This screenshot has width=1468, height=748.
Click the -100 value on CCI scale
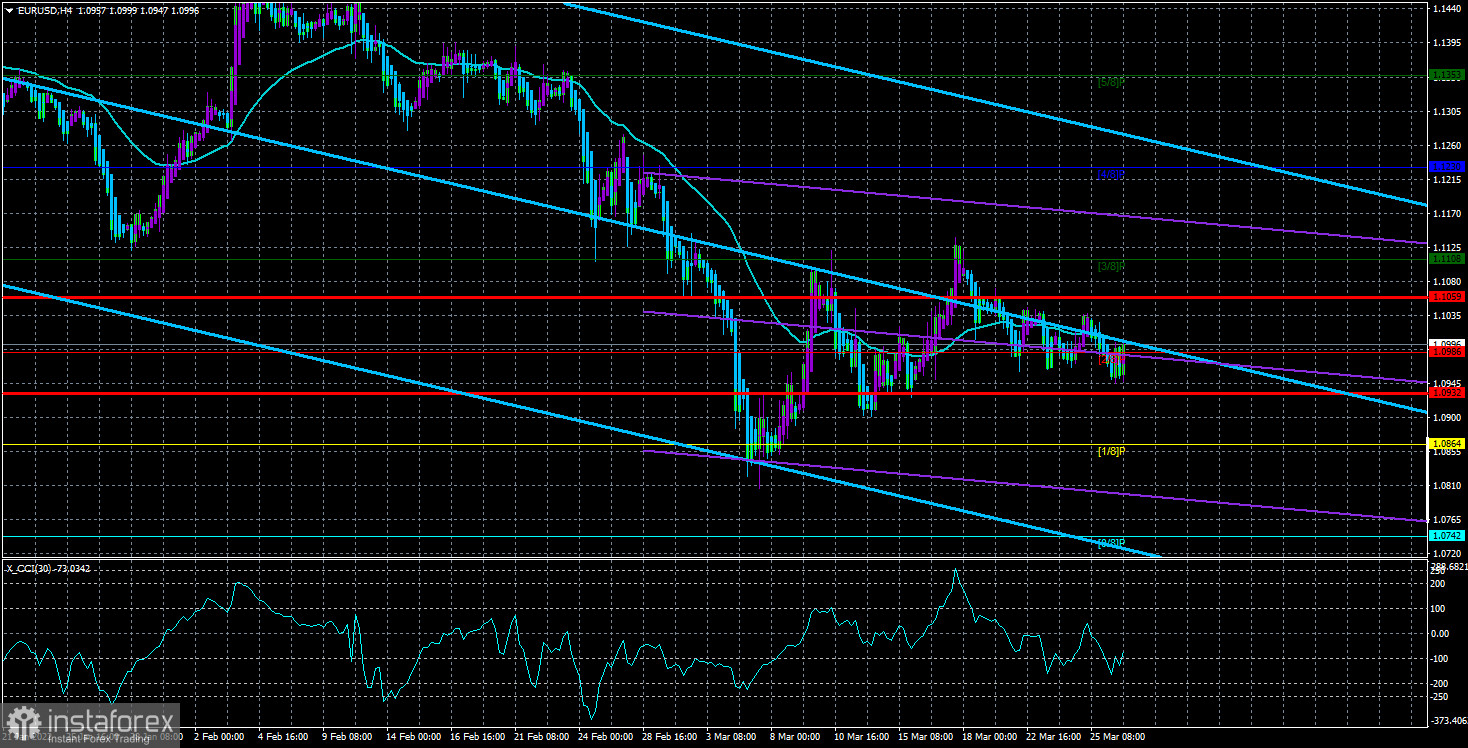click(x=1441, y=659)
